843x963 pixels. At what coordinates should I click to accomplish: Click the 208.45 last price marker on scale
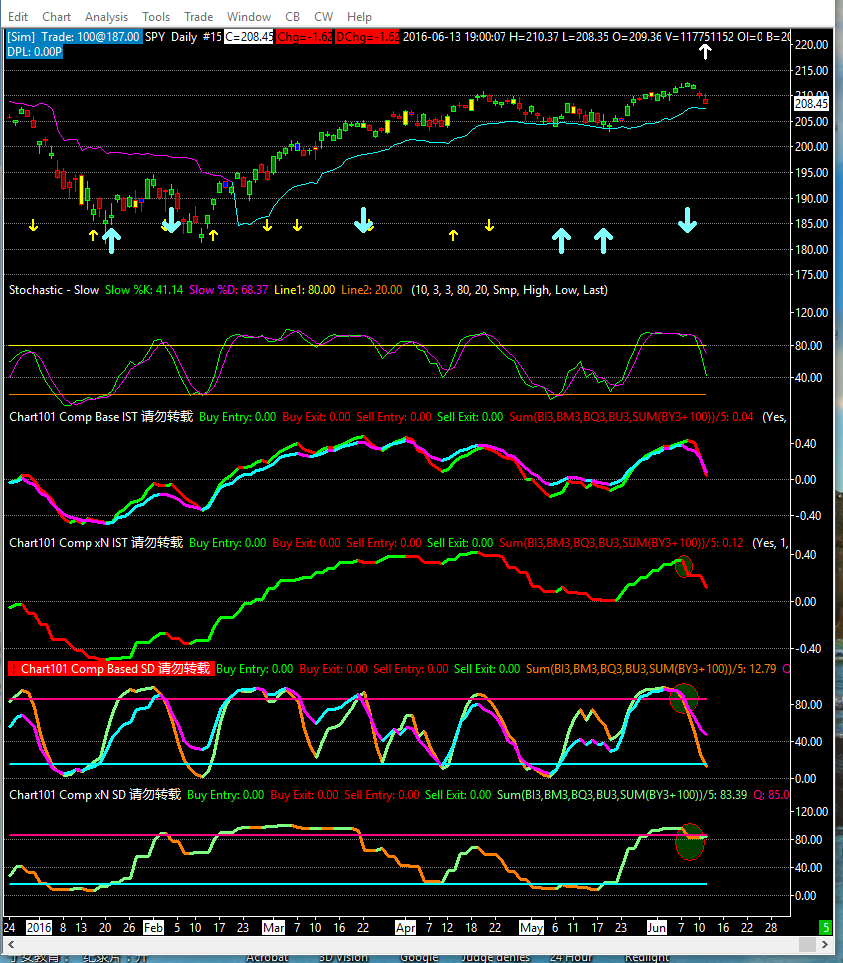click(810, 103)
